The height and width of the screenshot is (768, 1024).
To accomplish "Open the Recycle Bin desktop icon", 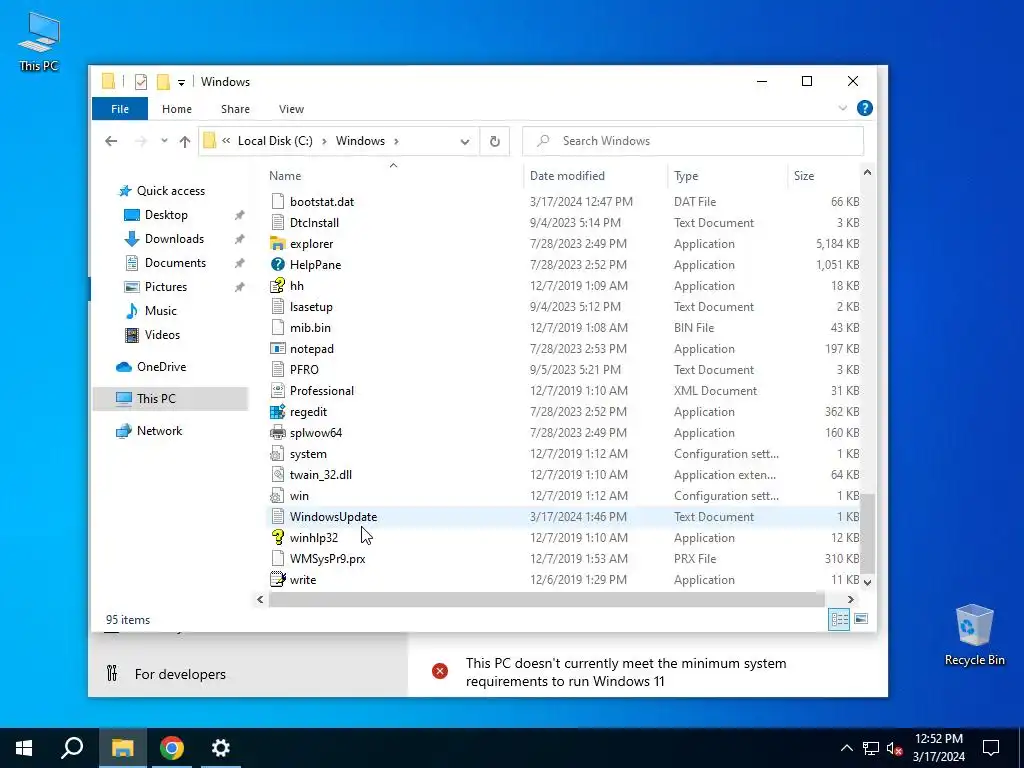I will [974, 635].
